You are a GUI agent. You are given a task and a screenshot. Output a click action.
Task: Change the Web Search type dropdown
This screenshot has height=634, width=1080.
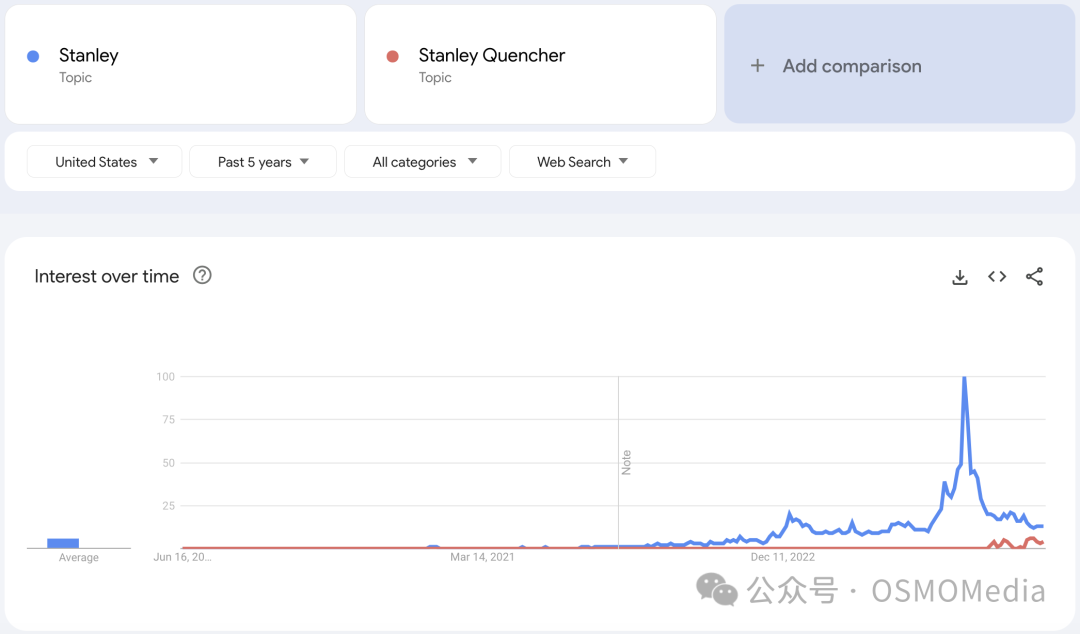click(x=582, y=162)
